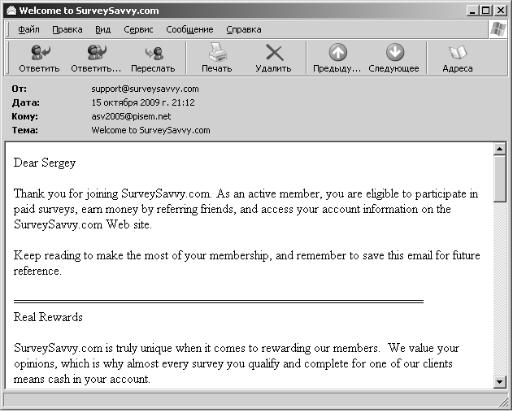Click the SurveySavvy.com Web site. line
Image resolution: width=512 pixels, height=411 pixels.
point(82,225)
